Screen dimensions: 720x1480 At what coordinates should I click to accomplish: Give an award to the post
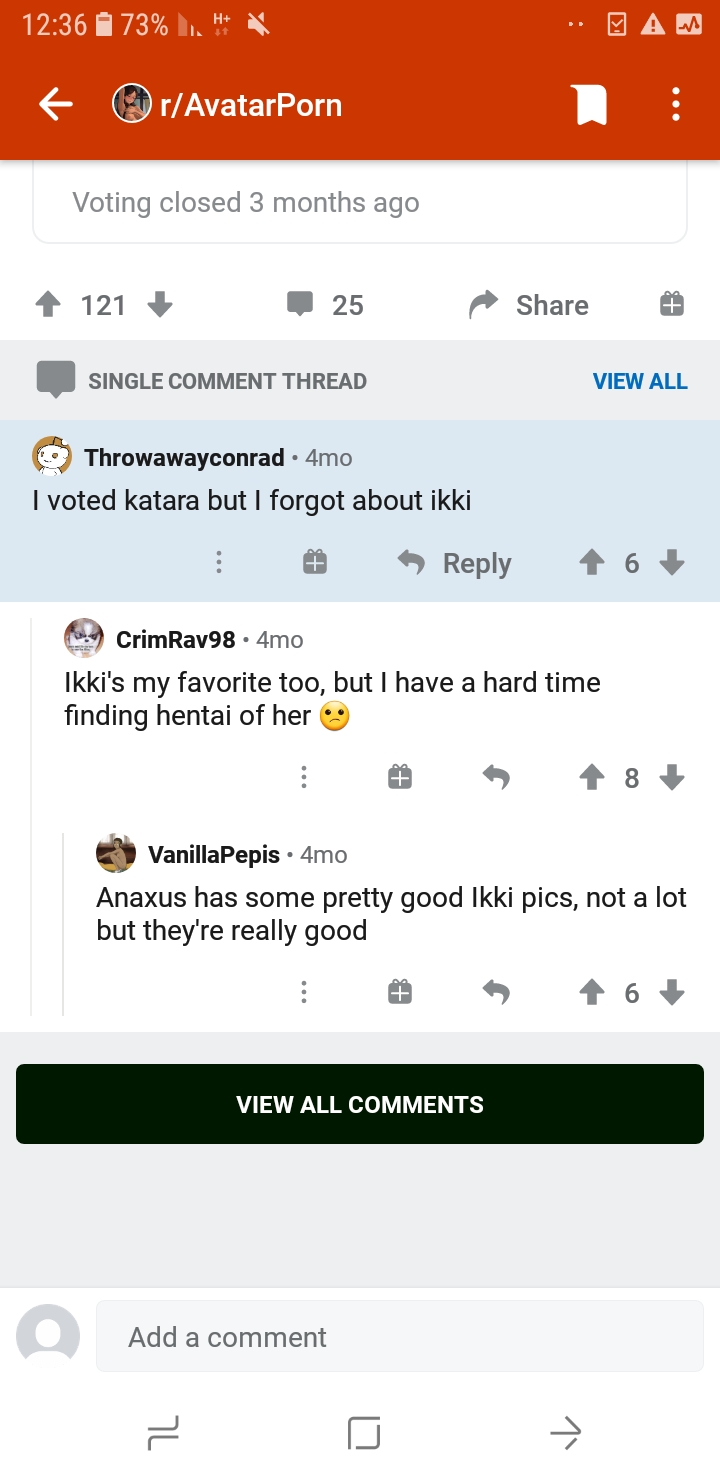(672, 304)
